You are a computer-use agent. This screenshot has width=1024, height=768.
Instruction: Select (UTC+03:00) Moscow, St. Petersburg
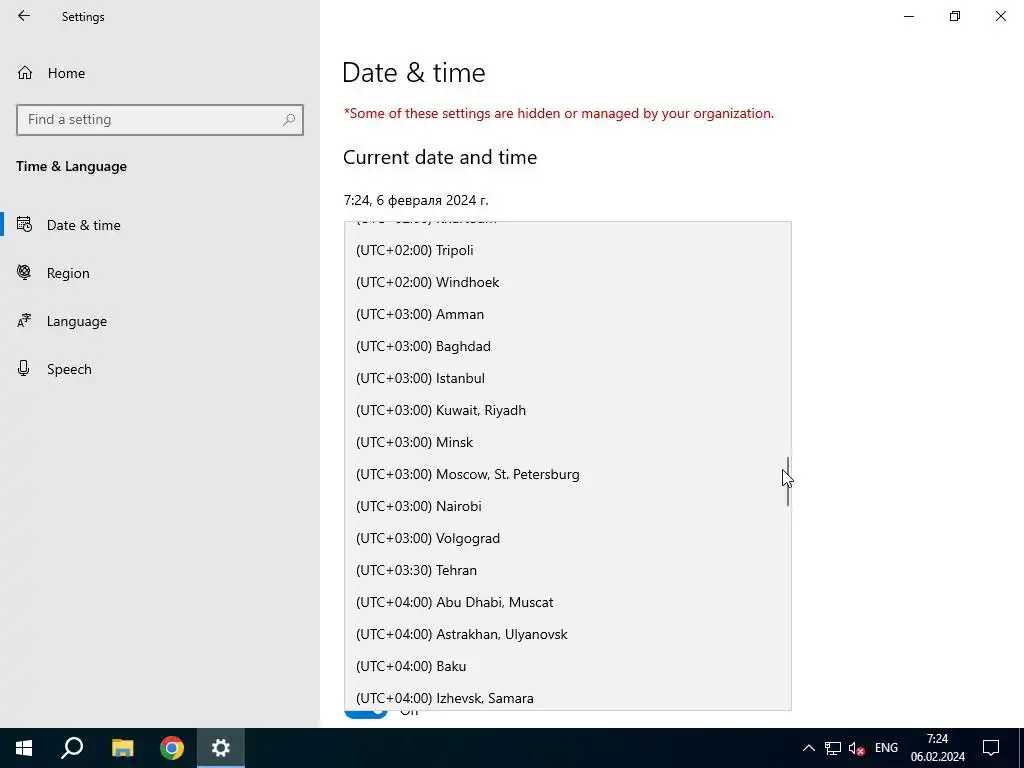point(568,474)
